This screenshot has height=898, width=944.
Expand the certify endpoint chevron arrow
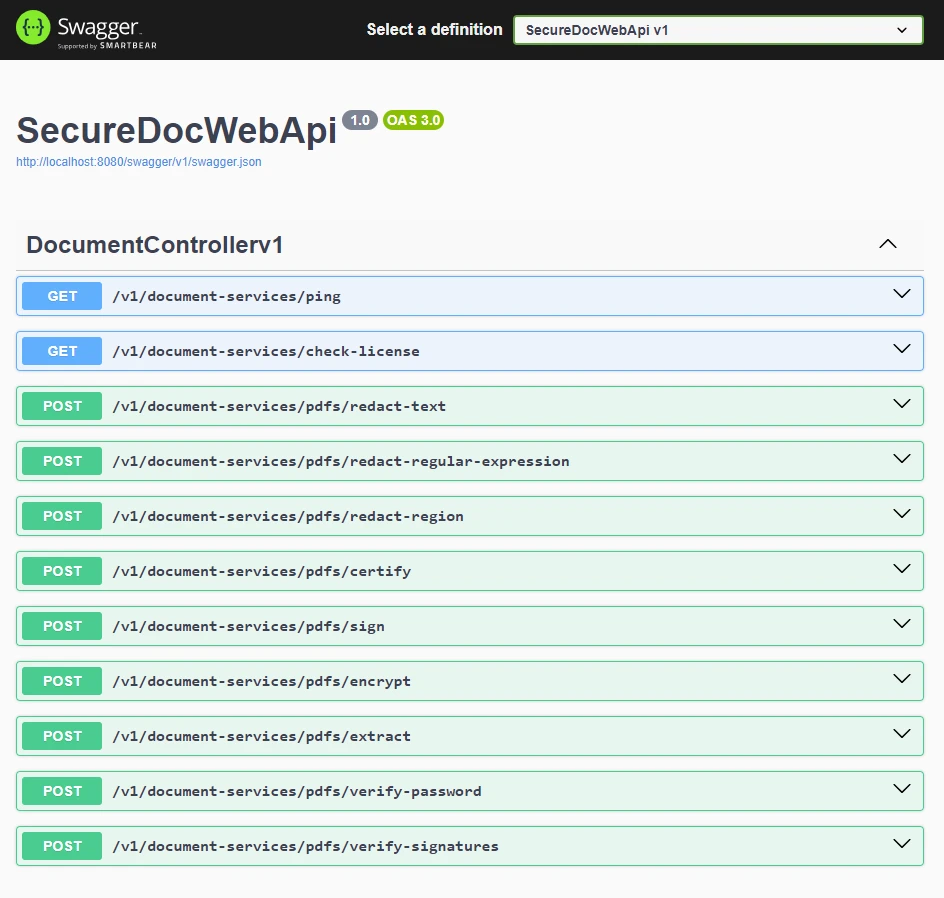click(901, 569)
